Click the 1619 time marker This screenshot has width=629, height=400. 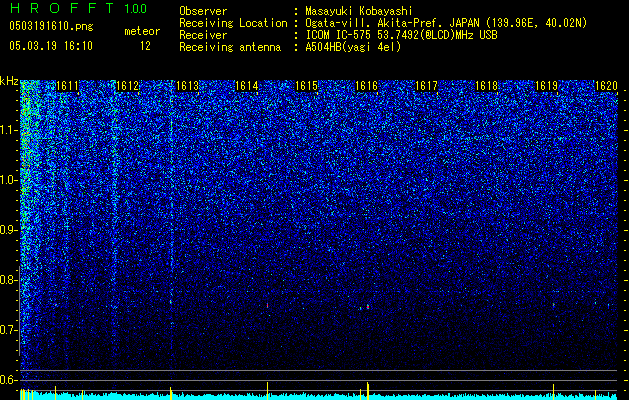point(546,86)
